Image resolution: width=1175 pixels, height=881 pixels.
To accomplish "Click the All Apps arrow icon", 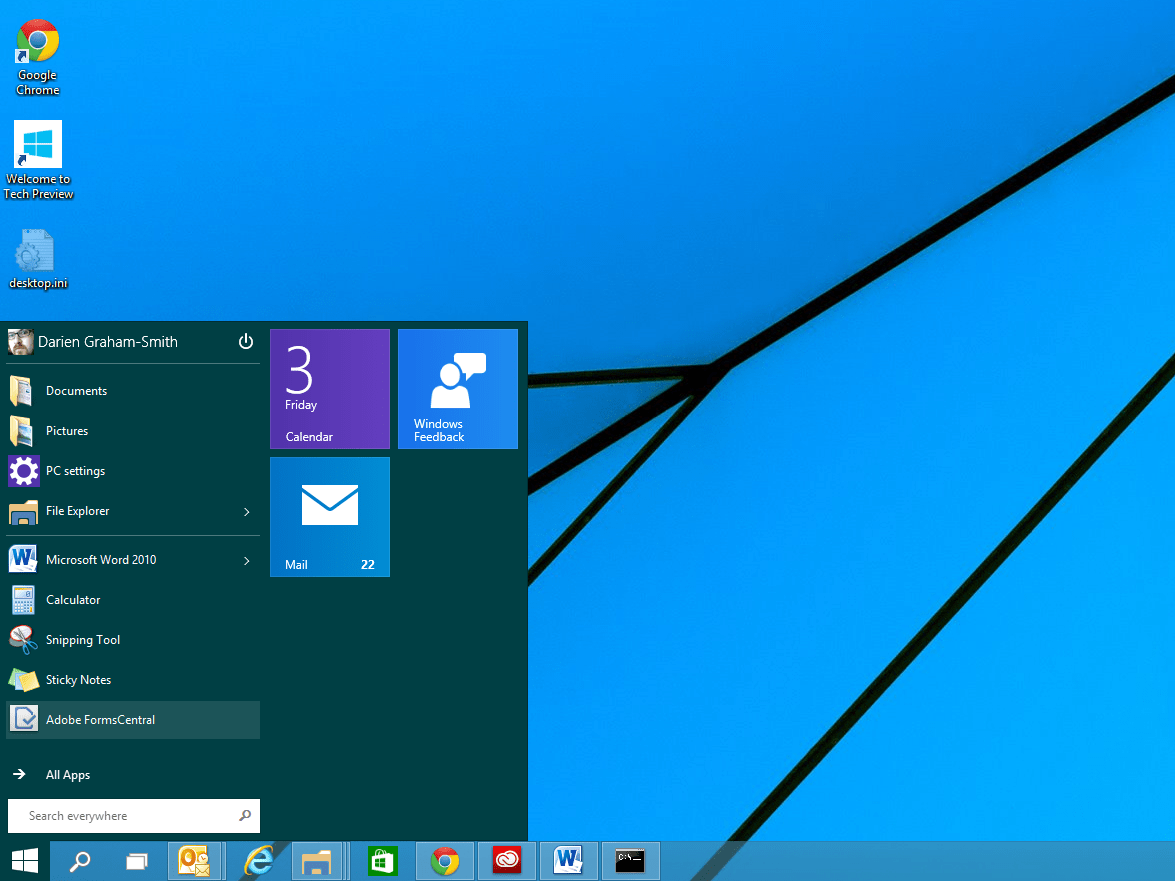I will (x=19, y=774).
